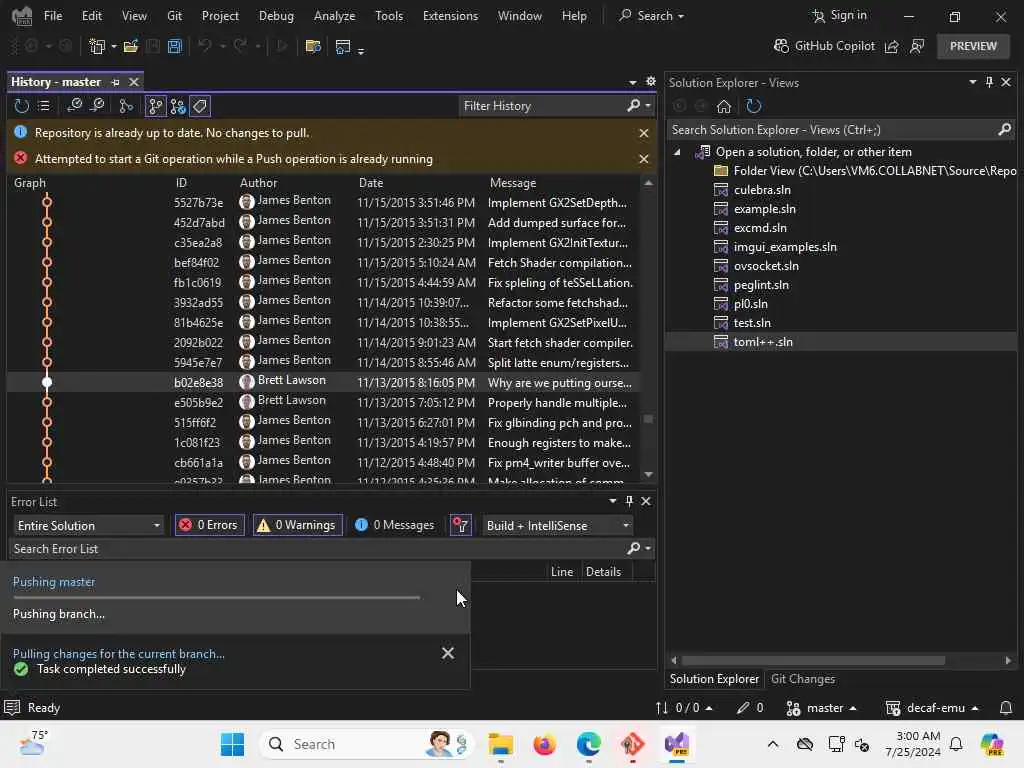Click the branch graph icon in History toolbar
Screen dimensions: 1024x768
[x=126, y=106]
